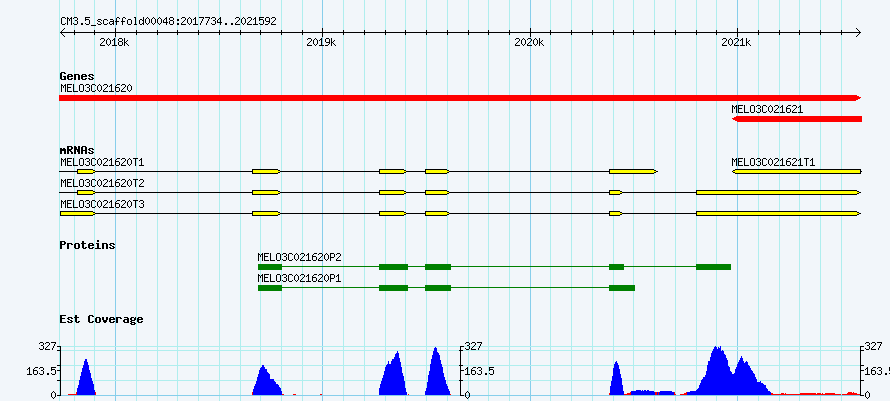This screenshot has width=890, height=401.
Task: Select the Genes track title
Action: click(77, 76)
